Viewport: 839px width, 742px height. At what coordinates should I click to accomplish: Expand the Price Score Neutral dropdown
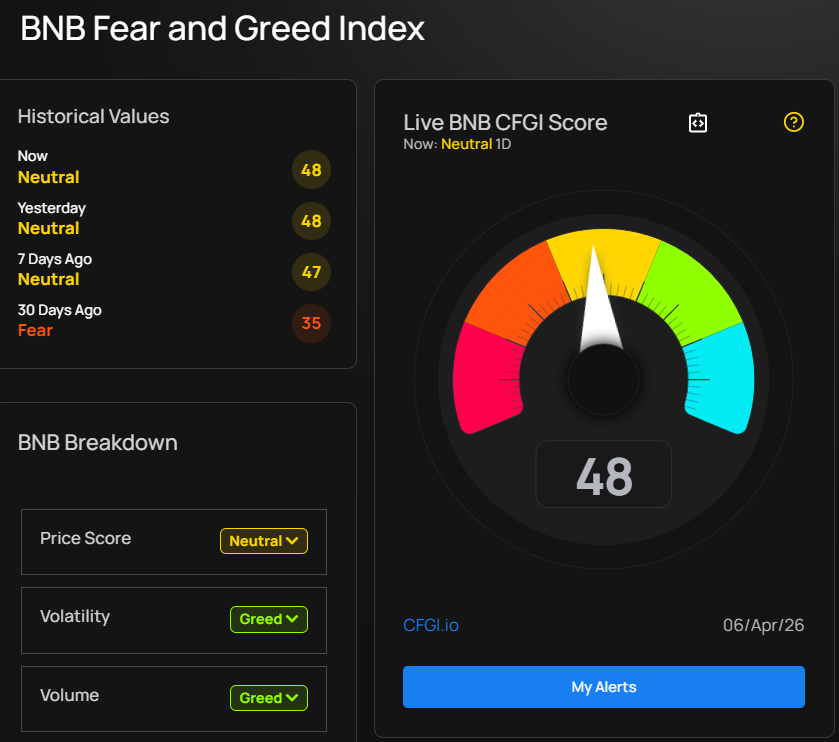coord(264,541)
